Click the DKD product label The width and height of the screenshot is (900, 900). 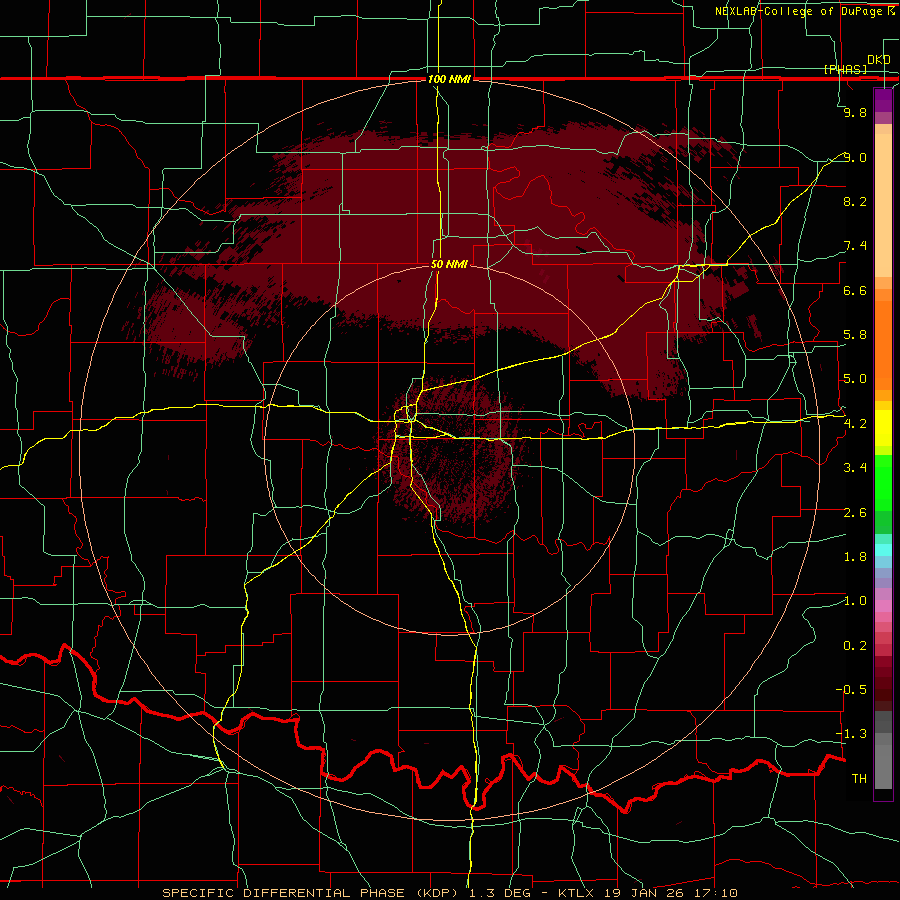click(x=879, y=59)
